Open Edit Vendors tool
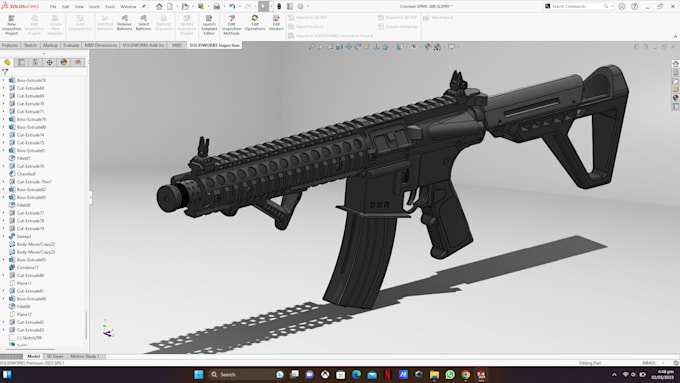This screenshot has height=383, width=680. (x=276, y=23)
